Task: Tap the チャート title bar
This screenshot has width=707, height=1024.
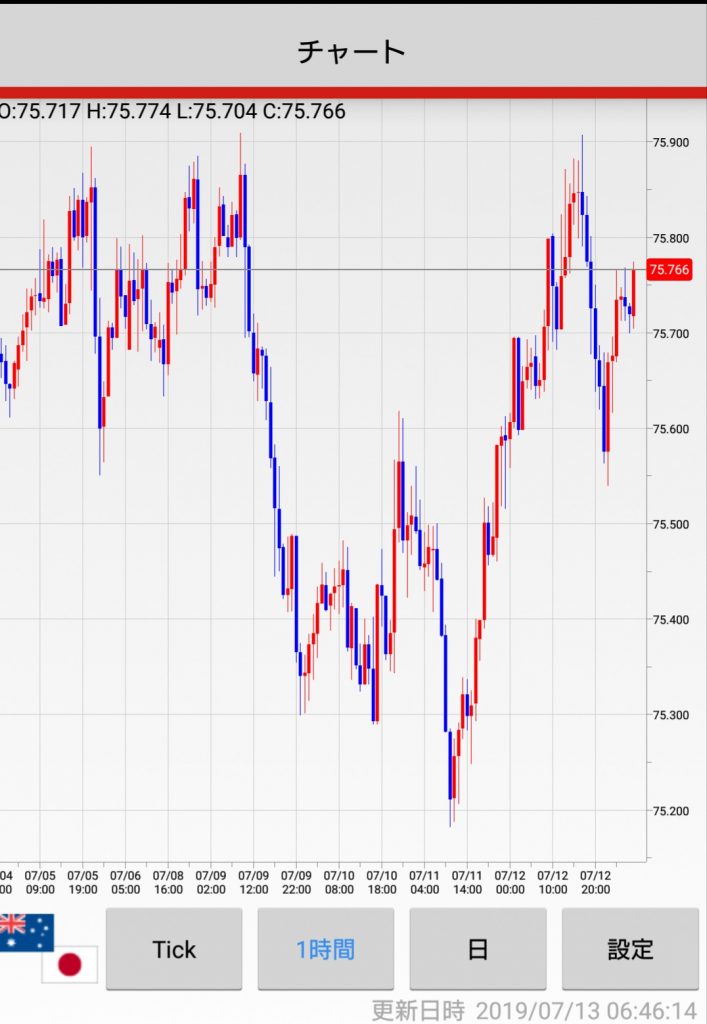Action: pos(353,51)
